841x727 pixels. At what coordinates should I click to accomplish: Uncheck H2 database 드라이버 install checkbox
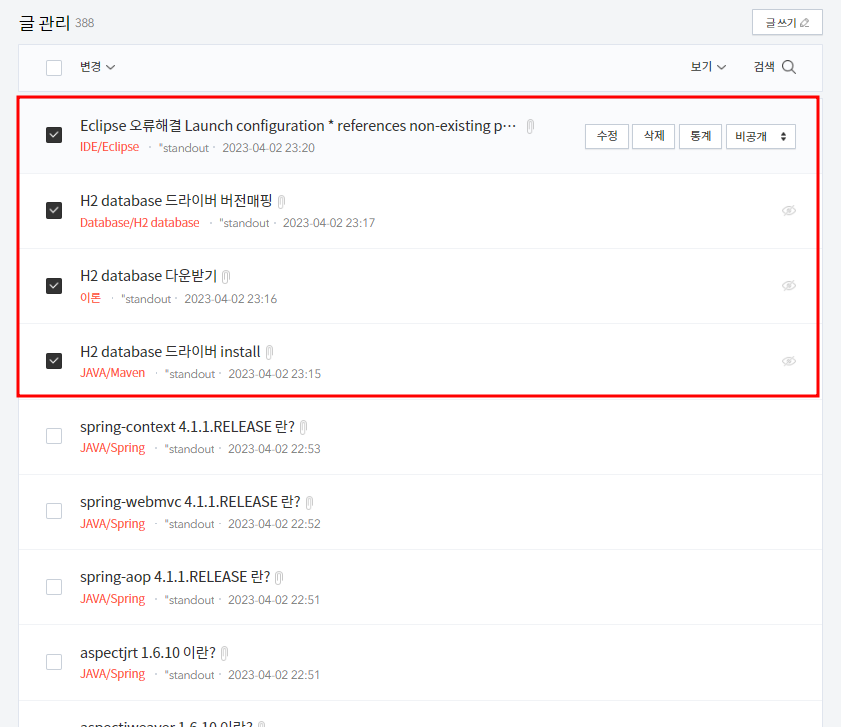coord(54,361)
